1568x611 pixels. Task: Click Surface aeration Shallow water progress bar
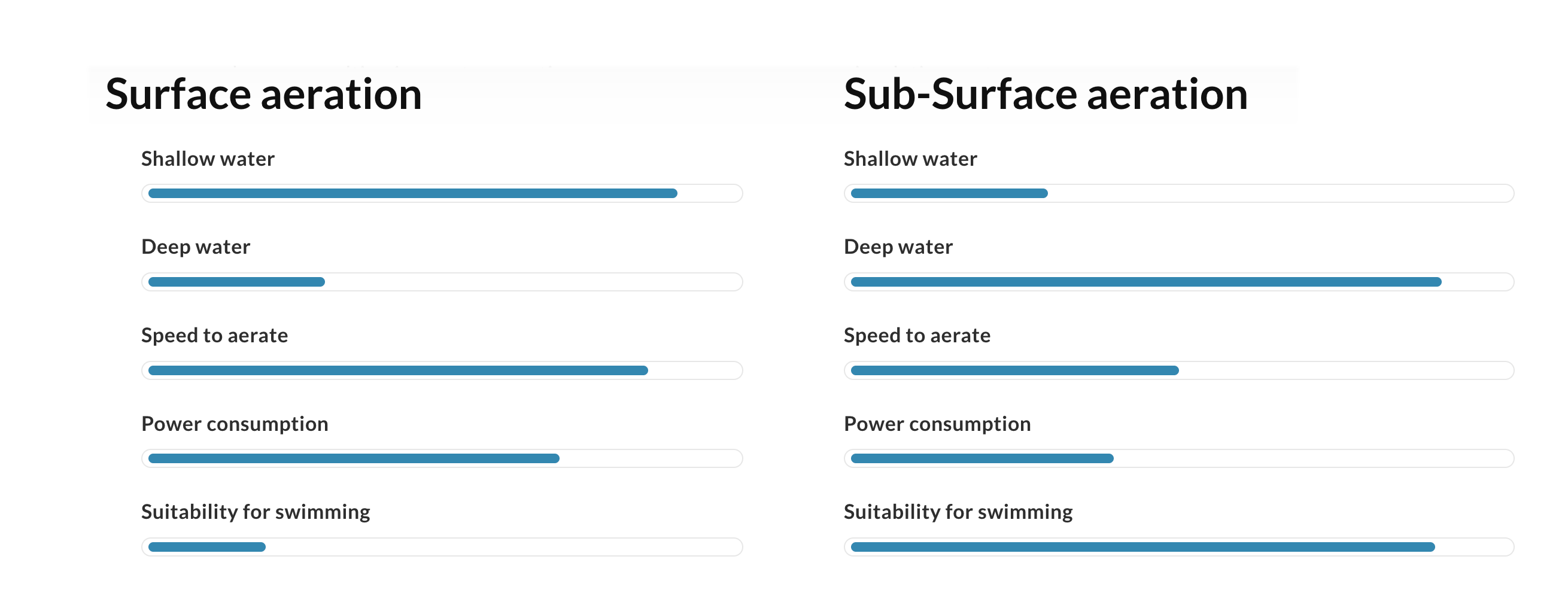(x=442, y=193)
